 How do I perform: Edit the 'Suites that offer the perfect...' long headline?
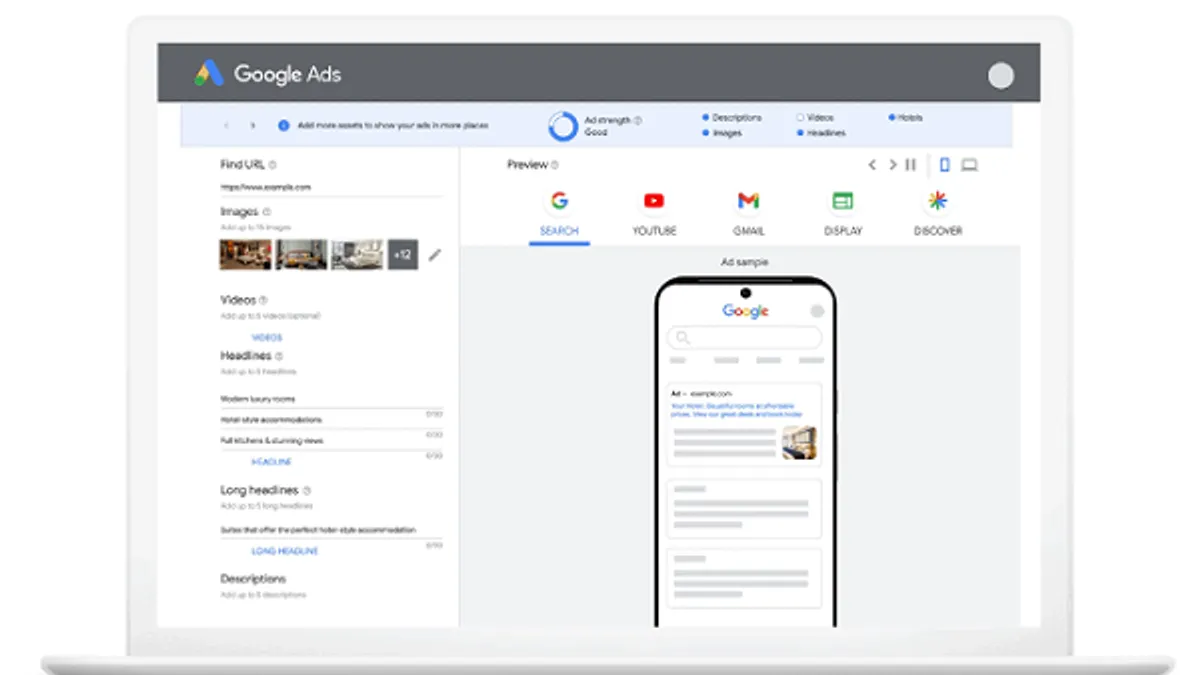[332, 530]
